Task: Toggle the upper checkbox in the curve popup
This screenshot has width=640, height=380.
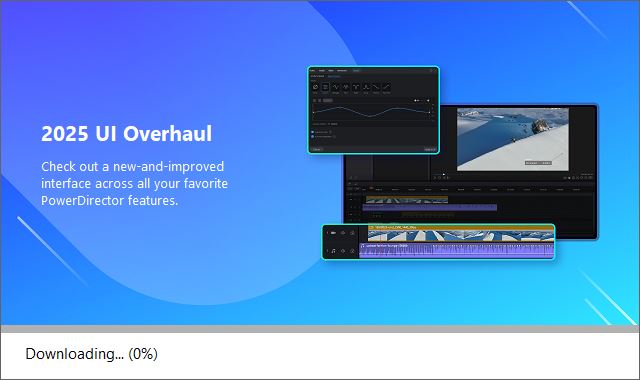Action: coord(313,132)
